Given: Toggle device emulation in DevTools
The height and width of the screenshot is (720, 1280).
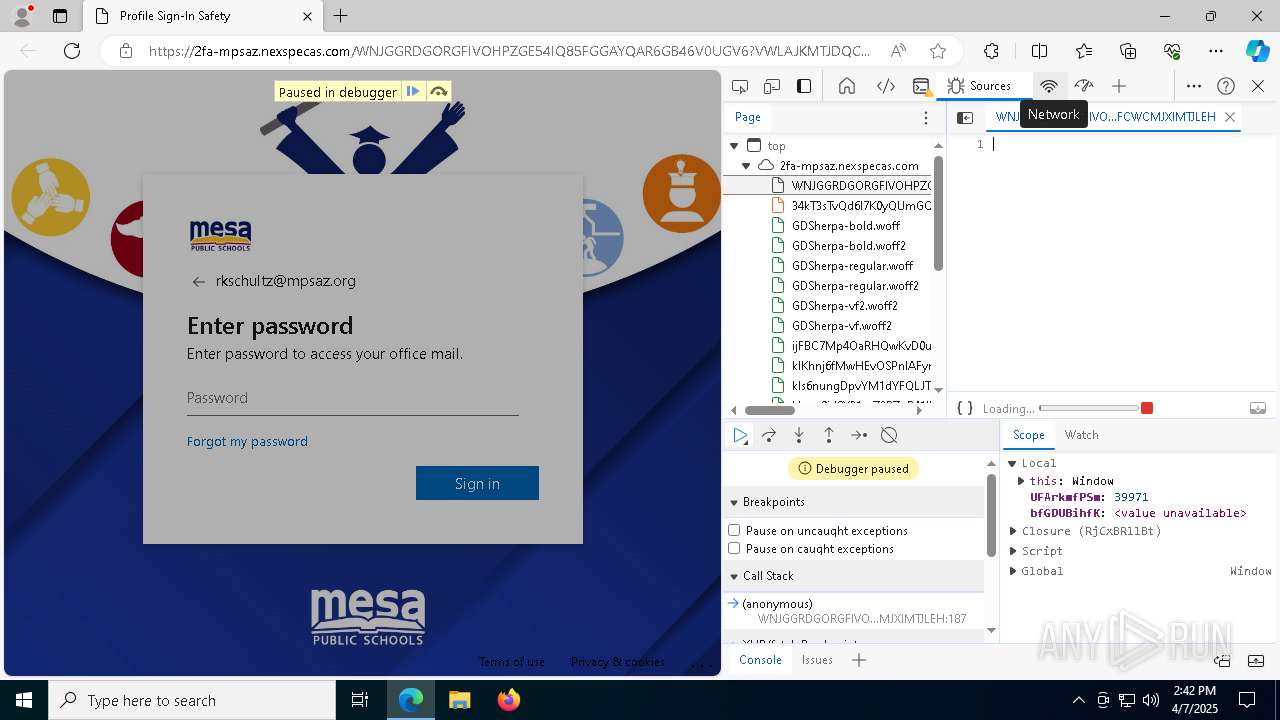Looking at the screenshot, I should click(772, 86).
